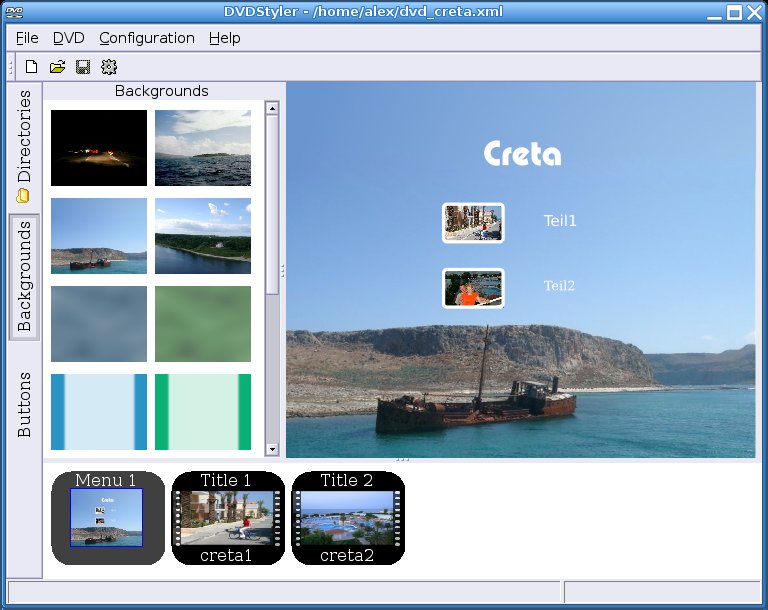768x610 pixels.
Task: Select Title 2 creta2 clip
Action: [x=347, y=518]
